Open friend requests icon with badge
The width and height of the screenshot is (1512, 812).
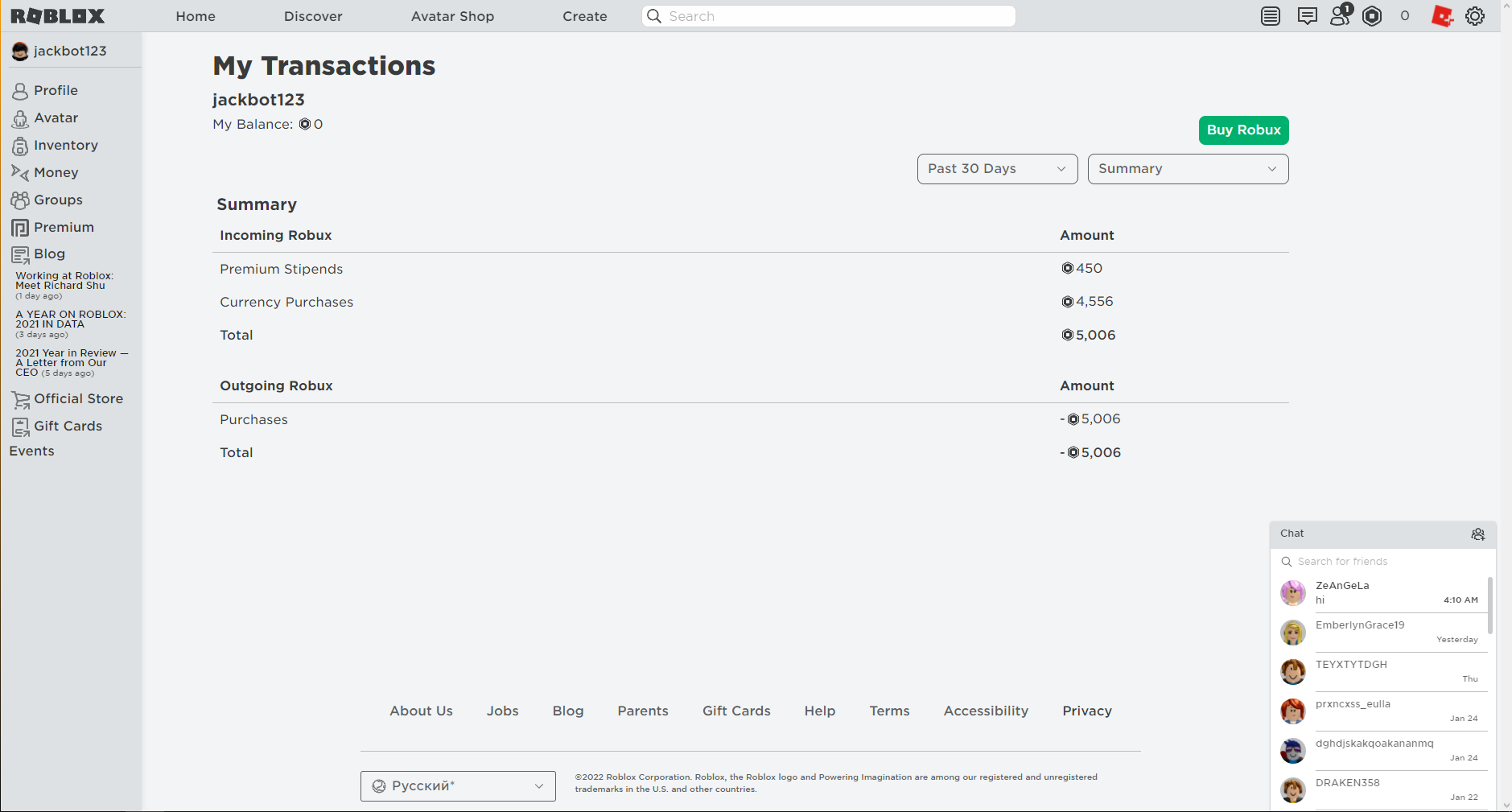point(1341,14)
